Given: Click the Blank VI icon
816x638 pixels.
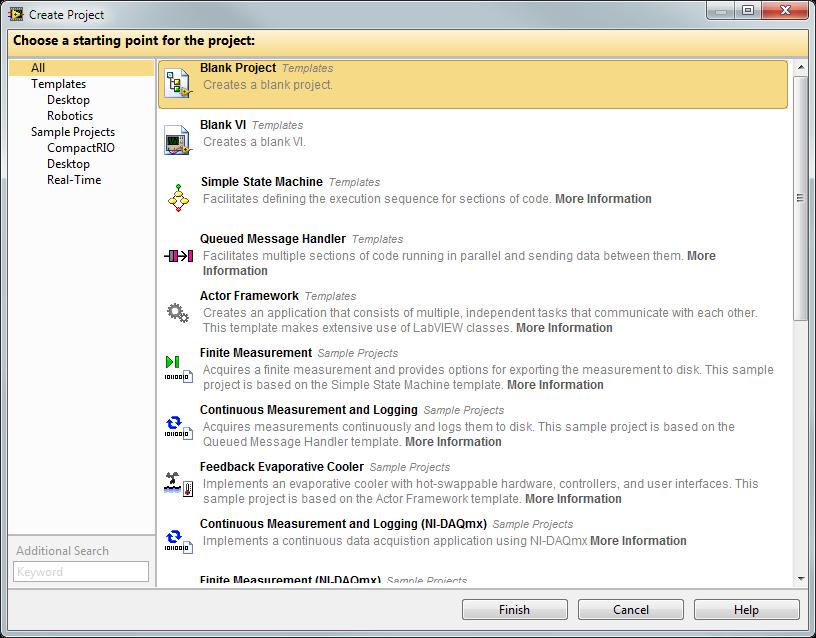Looking at the screenshot, I should click(178, 141).
